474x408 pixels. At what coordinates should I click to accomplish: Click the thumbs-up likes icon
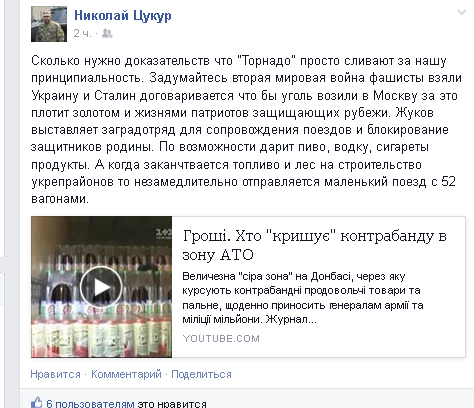(x=37, y=403)
